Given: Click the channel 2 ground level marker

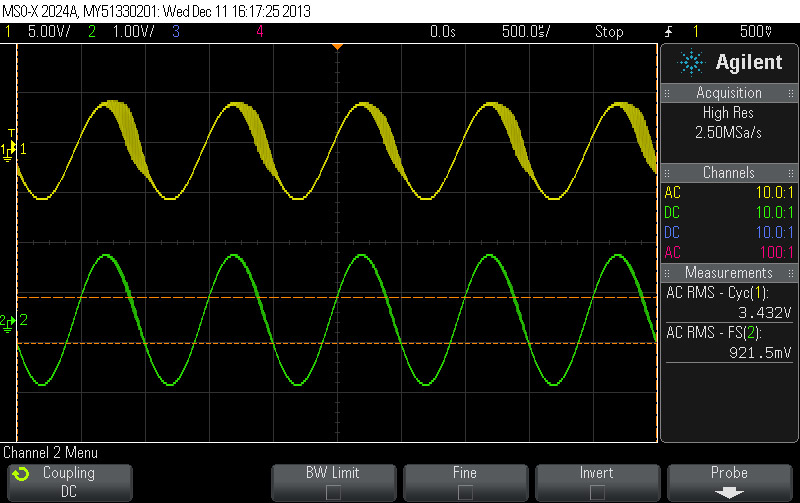Looking at the screenshot, I should (8, 322).
